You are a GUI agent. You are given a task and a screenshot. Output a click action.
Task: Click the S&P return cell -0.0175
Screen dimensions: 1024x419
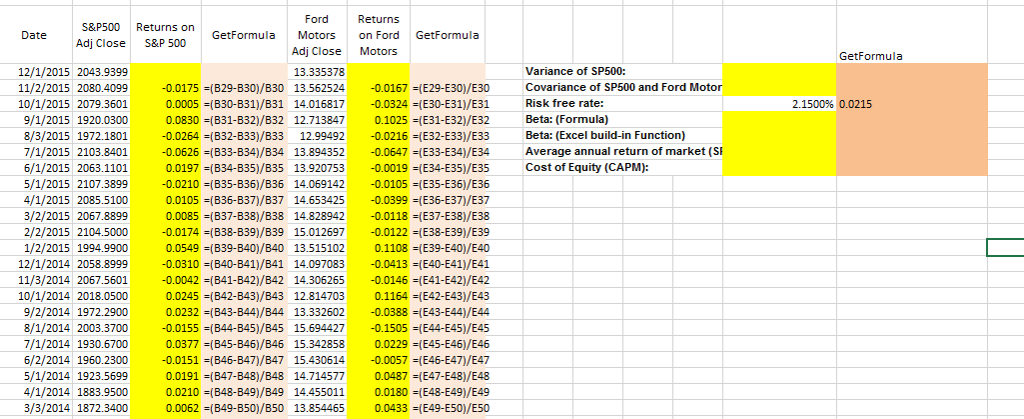click(166, 87)
